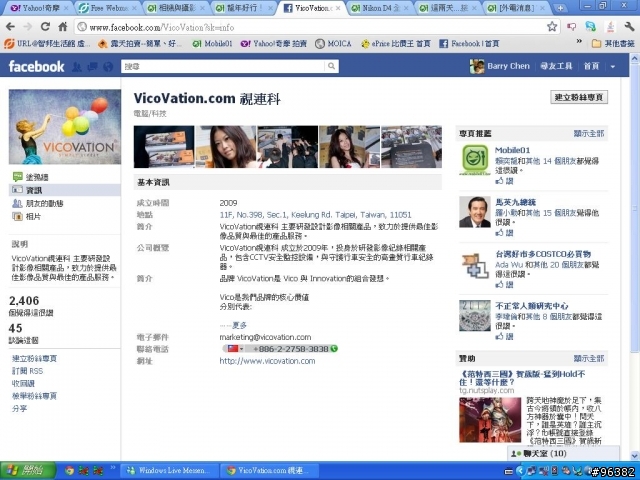Open the country flag dropdown by phone number
Image resolution: width=640 pixels, height=480 pixels.
(x=235, y=349)
